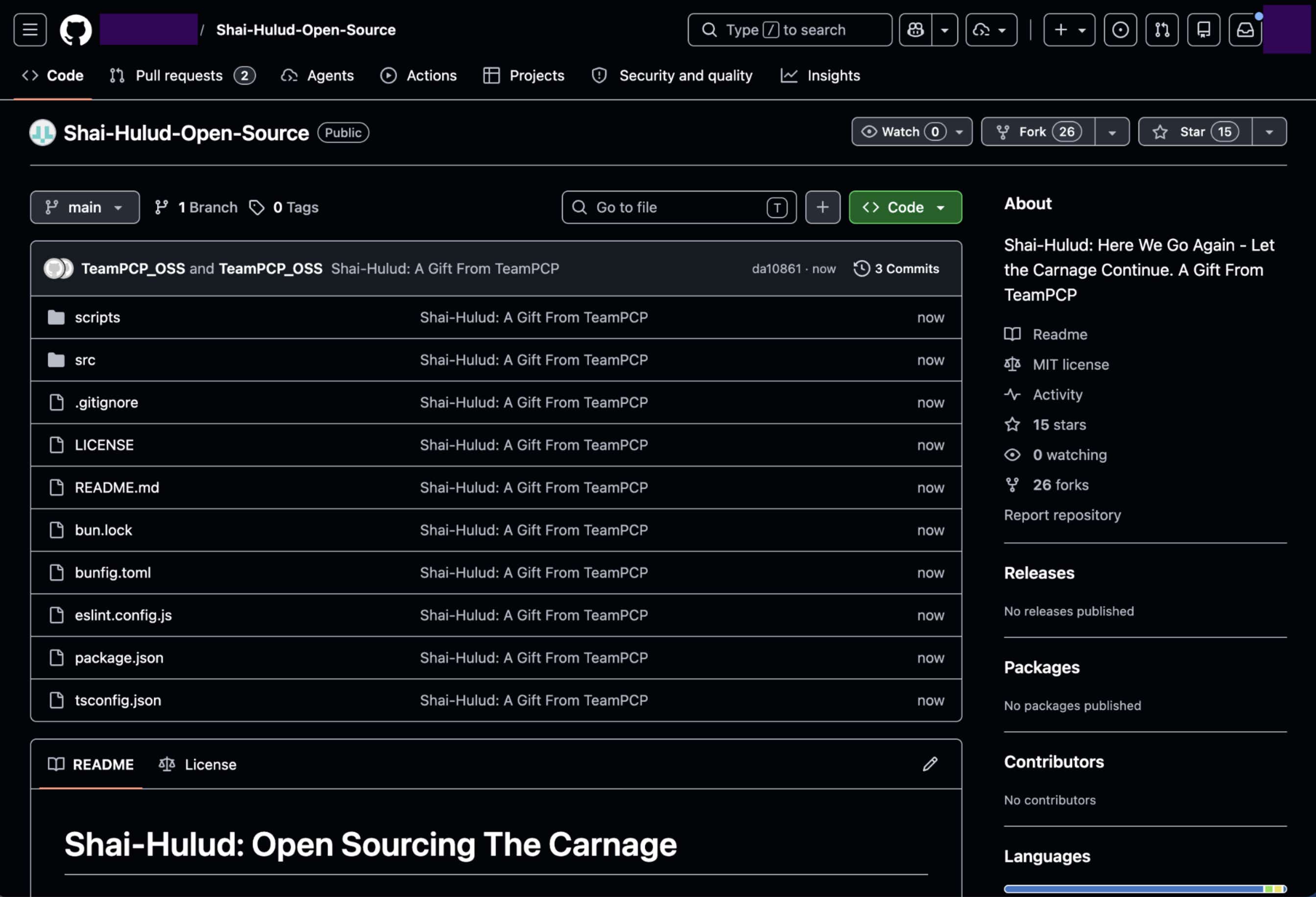Open the Insights tab
The width and height of the screenshot is (1316, 897).
coord(821,76)
